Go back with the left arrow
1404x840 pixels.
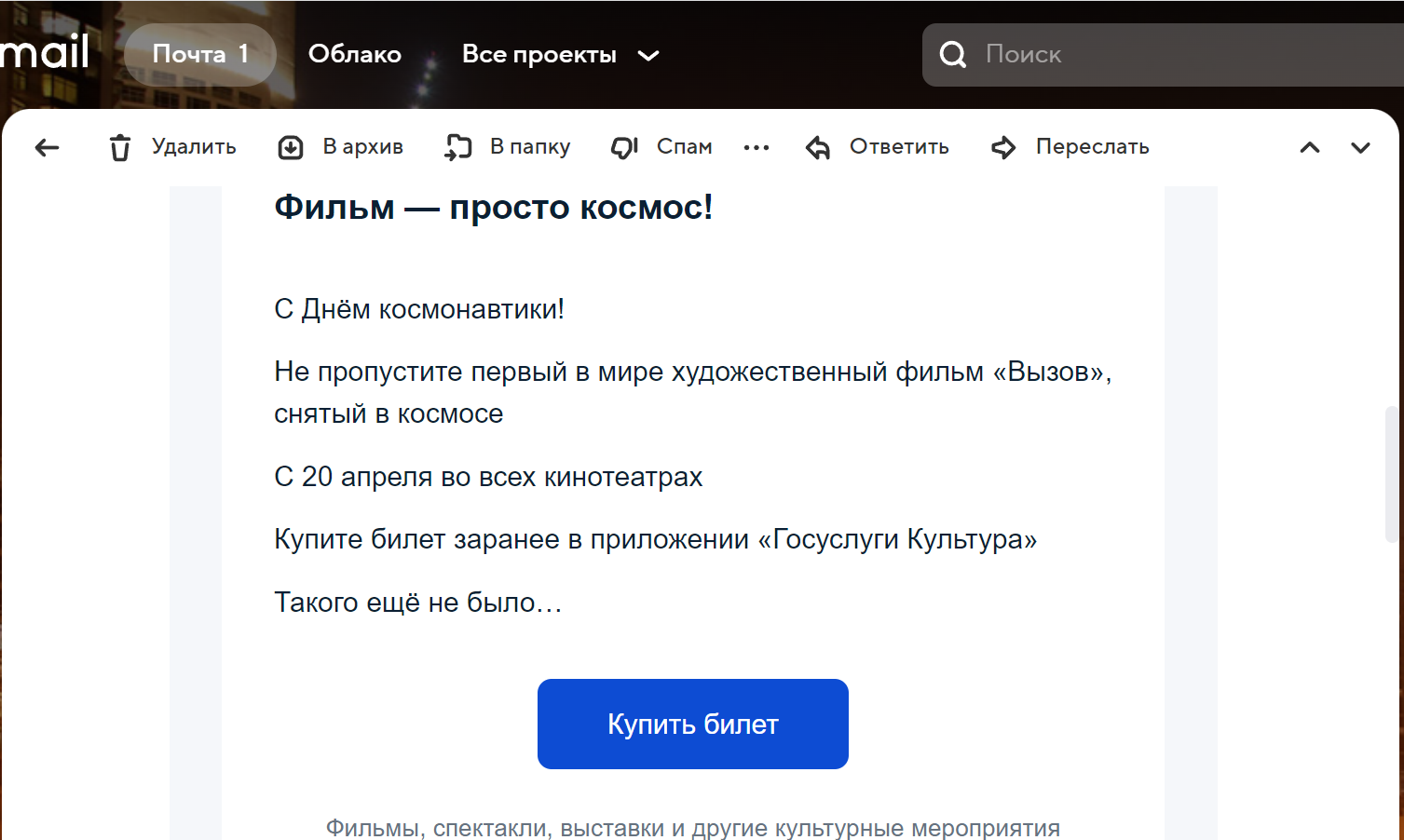[x=47, y=147]
